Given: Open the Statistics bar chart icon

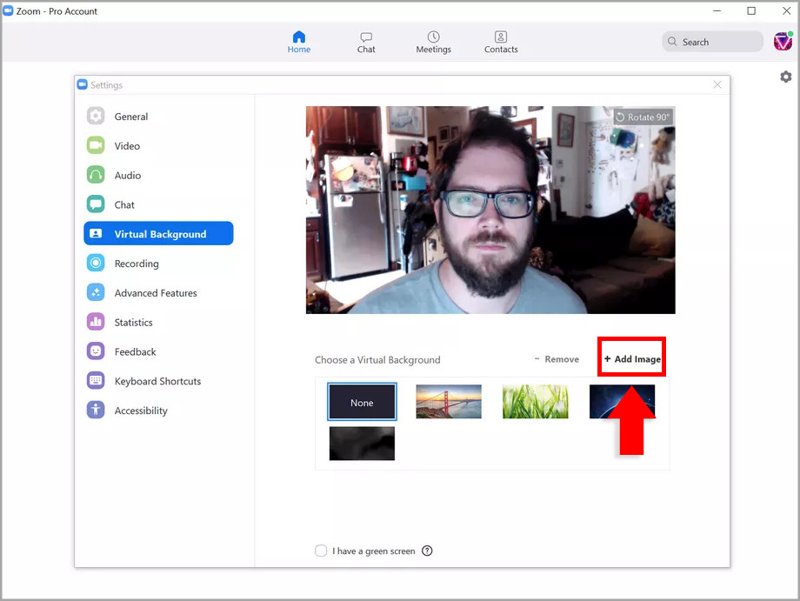Looking at the screenshot, I should coord(95,322).
